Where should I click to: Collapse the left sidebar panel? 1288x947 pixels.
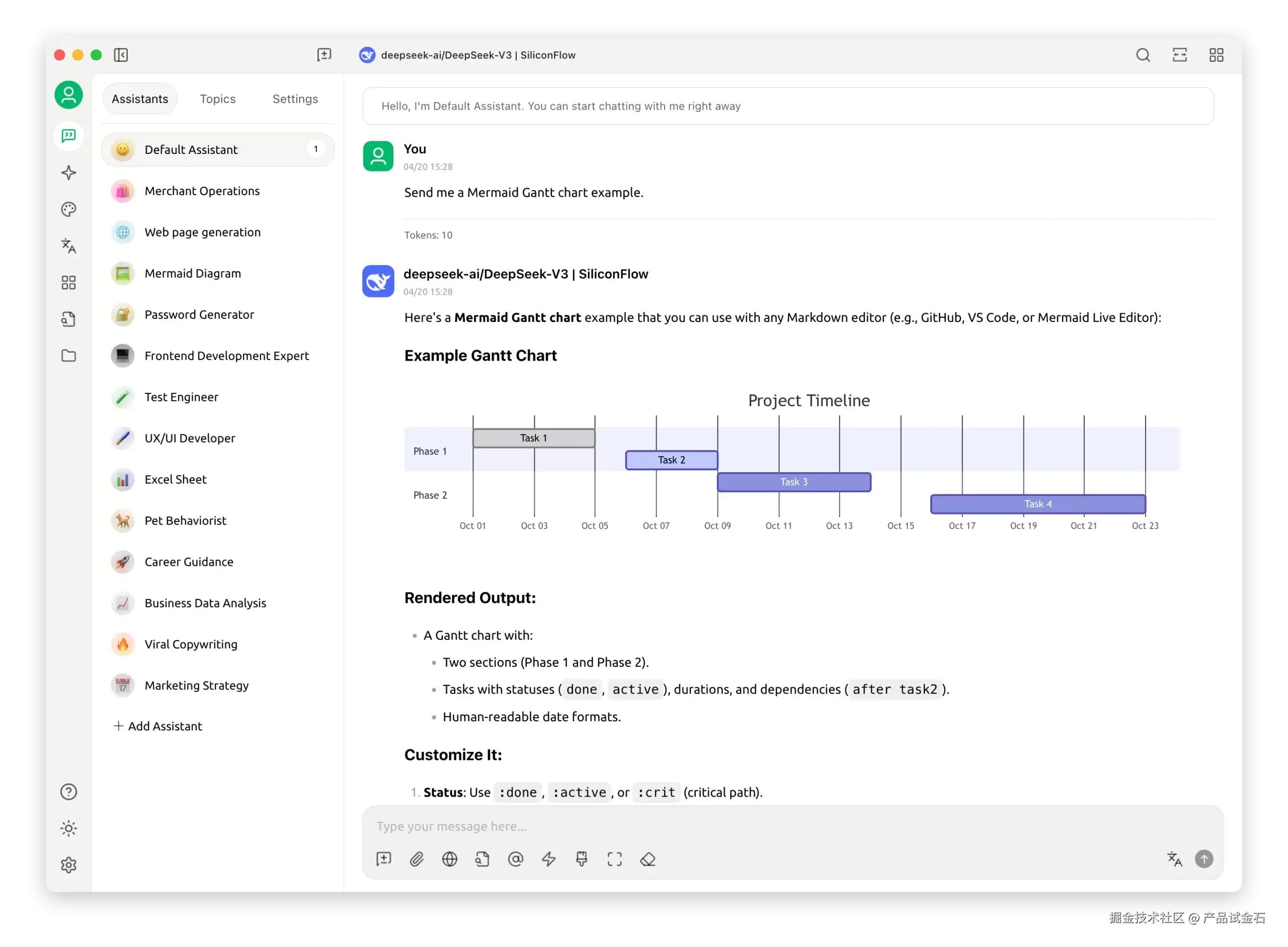click(121, 55)
